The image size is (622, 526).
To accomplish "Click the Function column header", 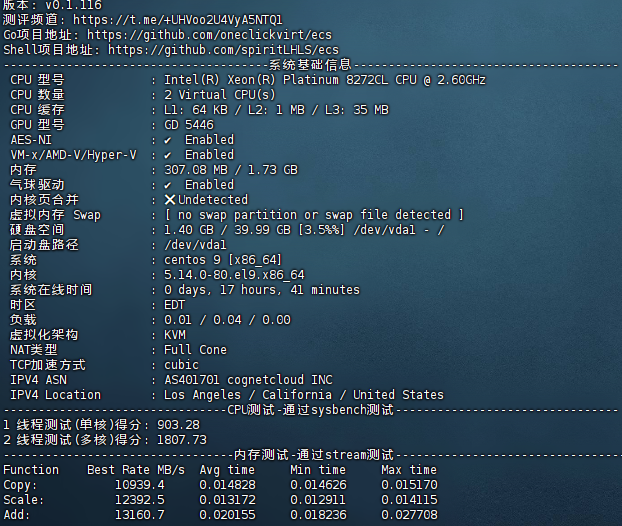I will [31, 470].
